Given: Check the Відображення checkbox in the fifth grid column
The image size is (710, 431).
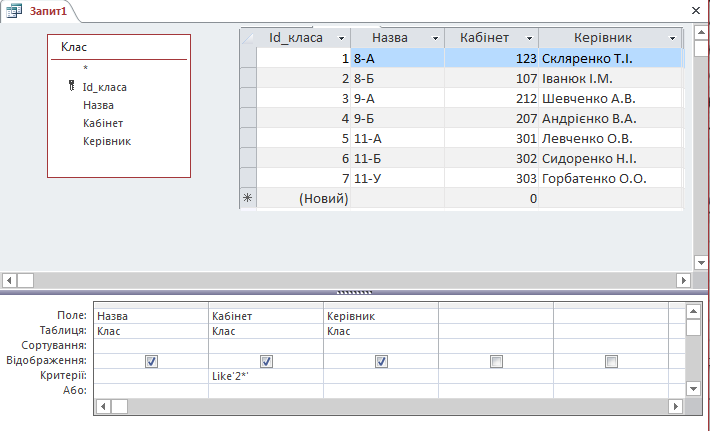Looking at the screenshot, I should pyautogui.click(x=611, y=361).
